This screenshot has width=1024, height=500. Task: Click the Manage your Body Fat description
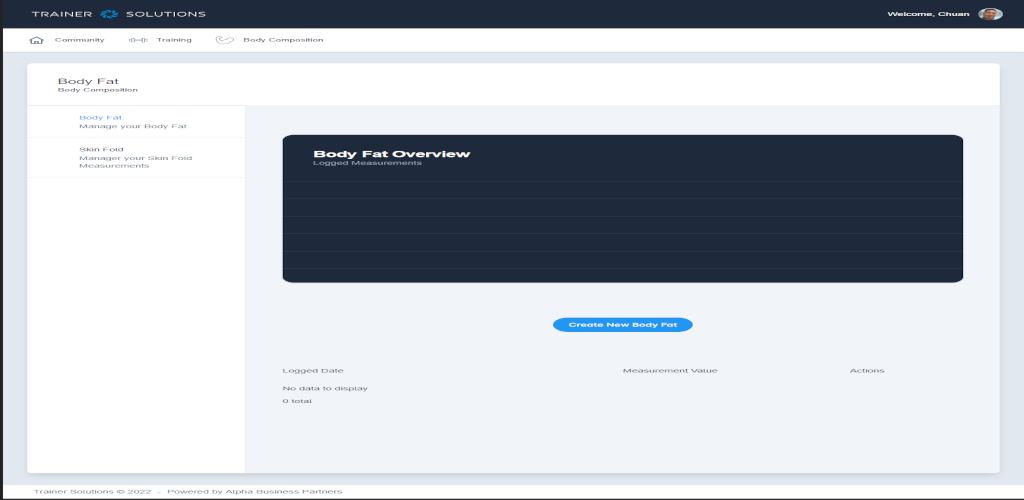(x=133, y=126)
